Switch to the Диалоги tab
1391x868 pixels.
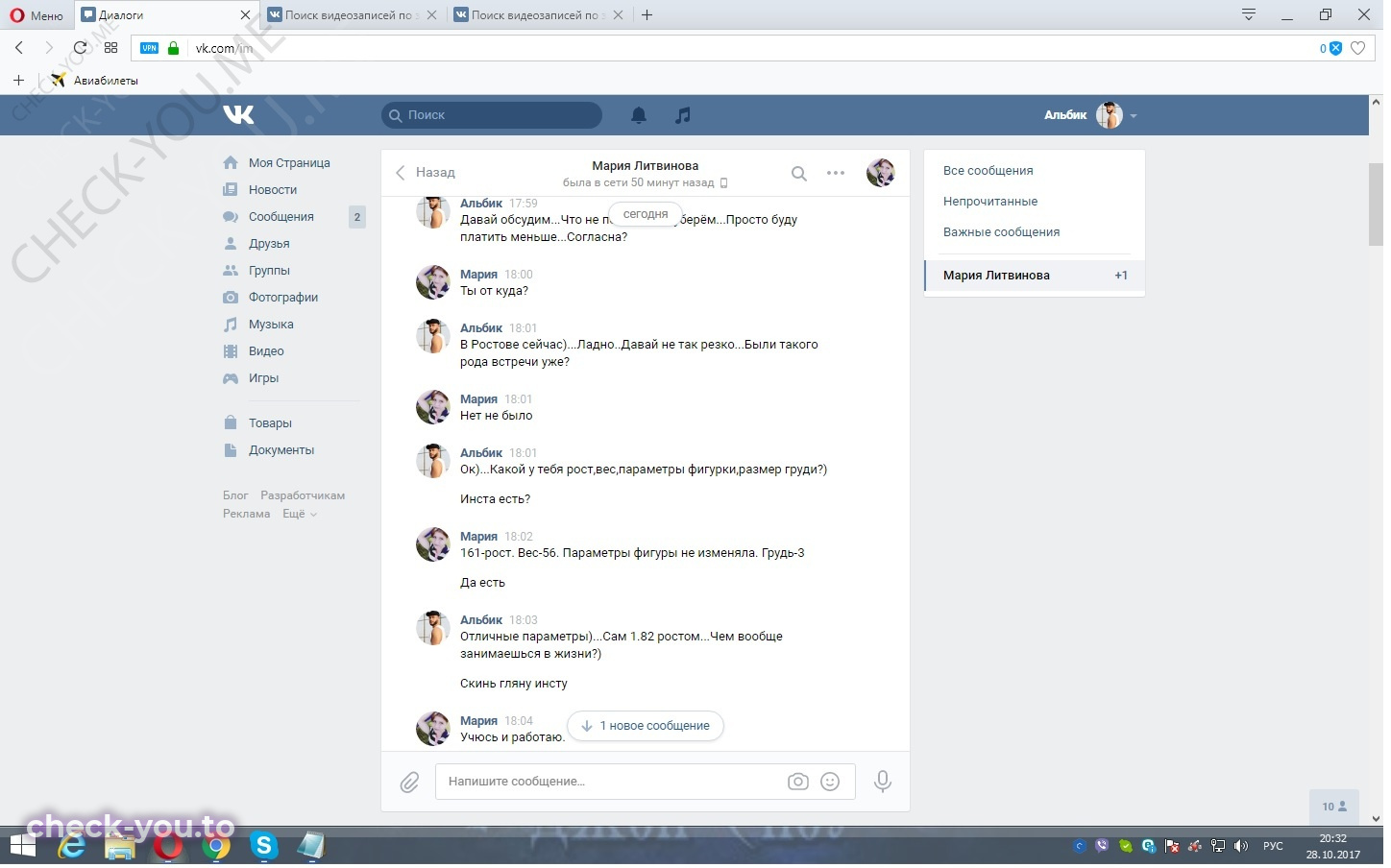point(166,15)
